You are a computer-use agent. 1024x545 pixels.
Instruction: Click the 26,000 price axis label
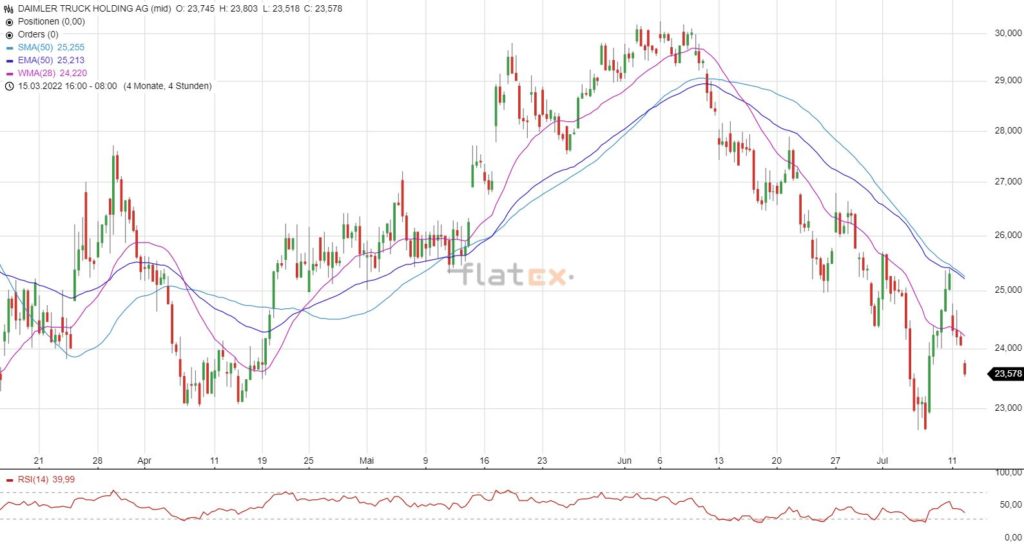point(1008,235)
